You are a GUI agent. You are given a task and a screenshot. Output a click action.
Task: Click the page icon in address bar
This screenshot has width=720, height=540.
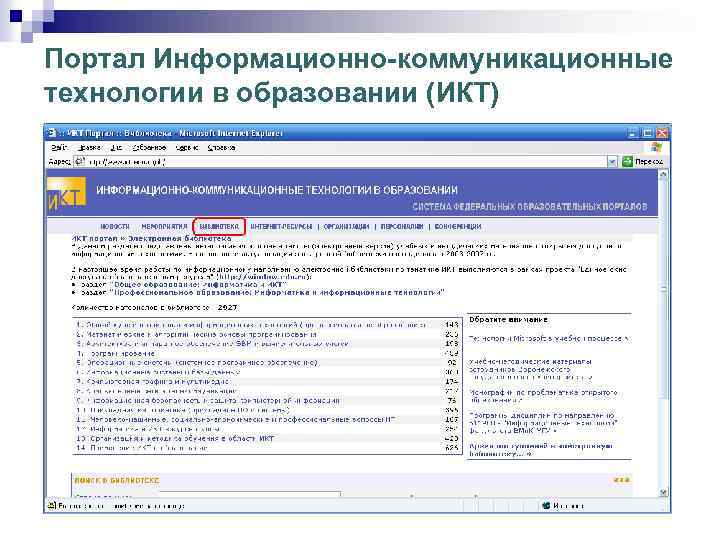(80, 161)
